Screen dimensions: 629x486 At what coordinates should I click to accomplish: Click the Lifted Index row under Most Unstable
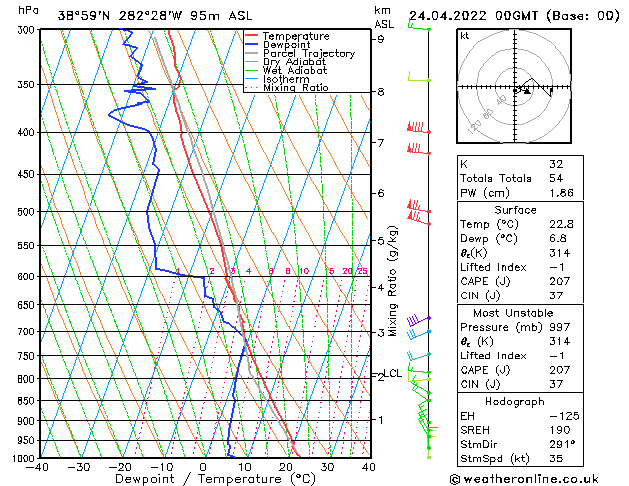pyautogui.click(x=520, y=356)
